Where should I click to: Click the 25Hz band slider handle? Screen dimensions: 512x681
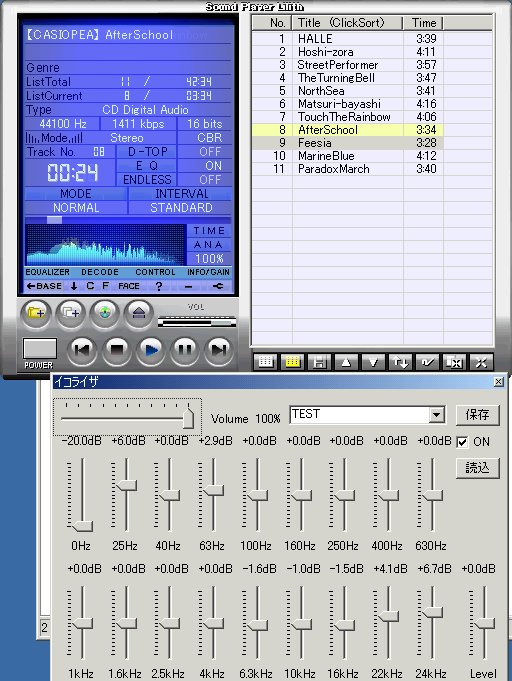pyautogui.click(x=126, y=485)
